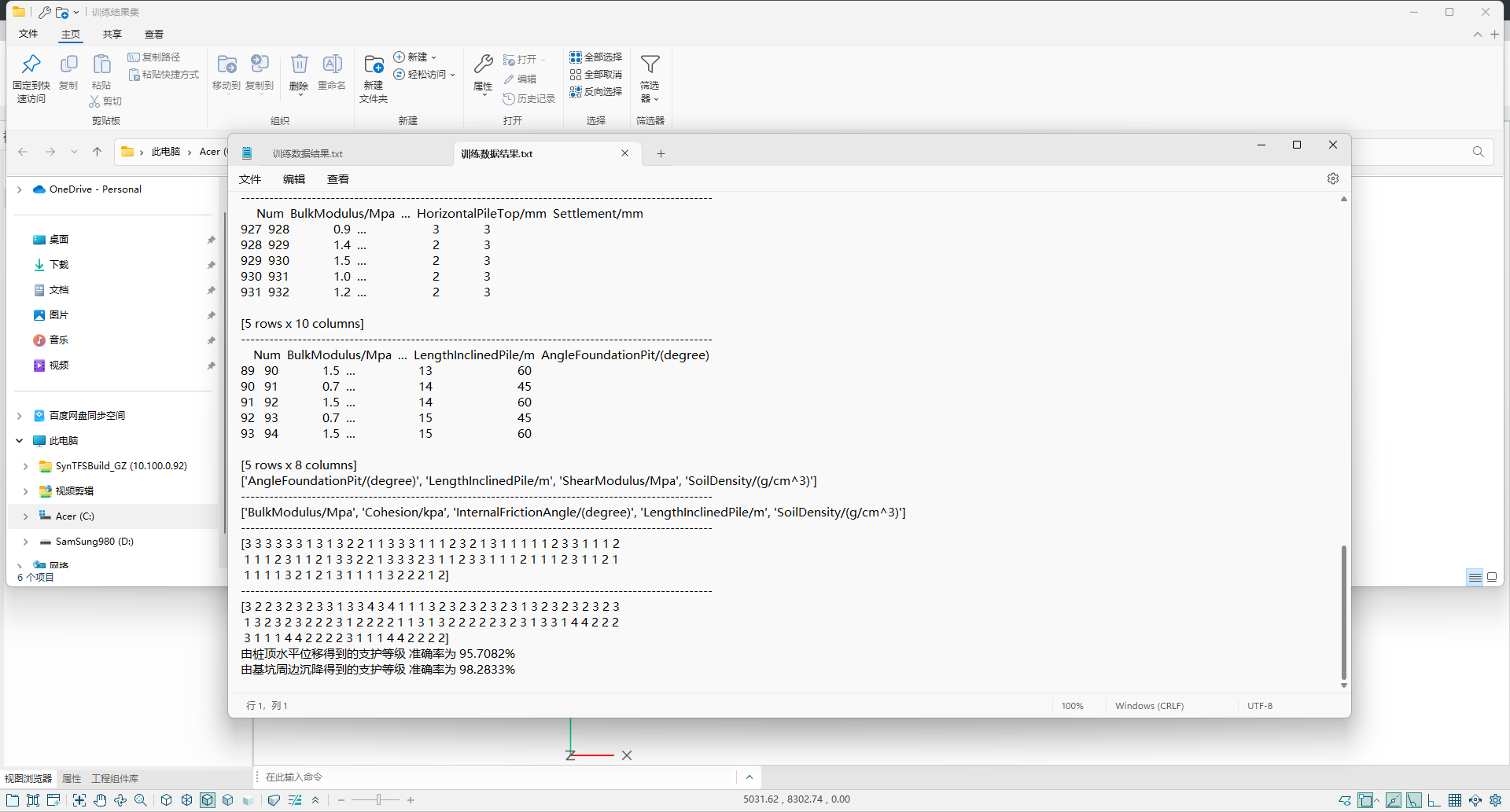
Task: Click Pin to Quick Access icon
Action: click(31, 71)
